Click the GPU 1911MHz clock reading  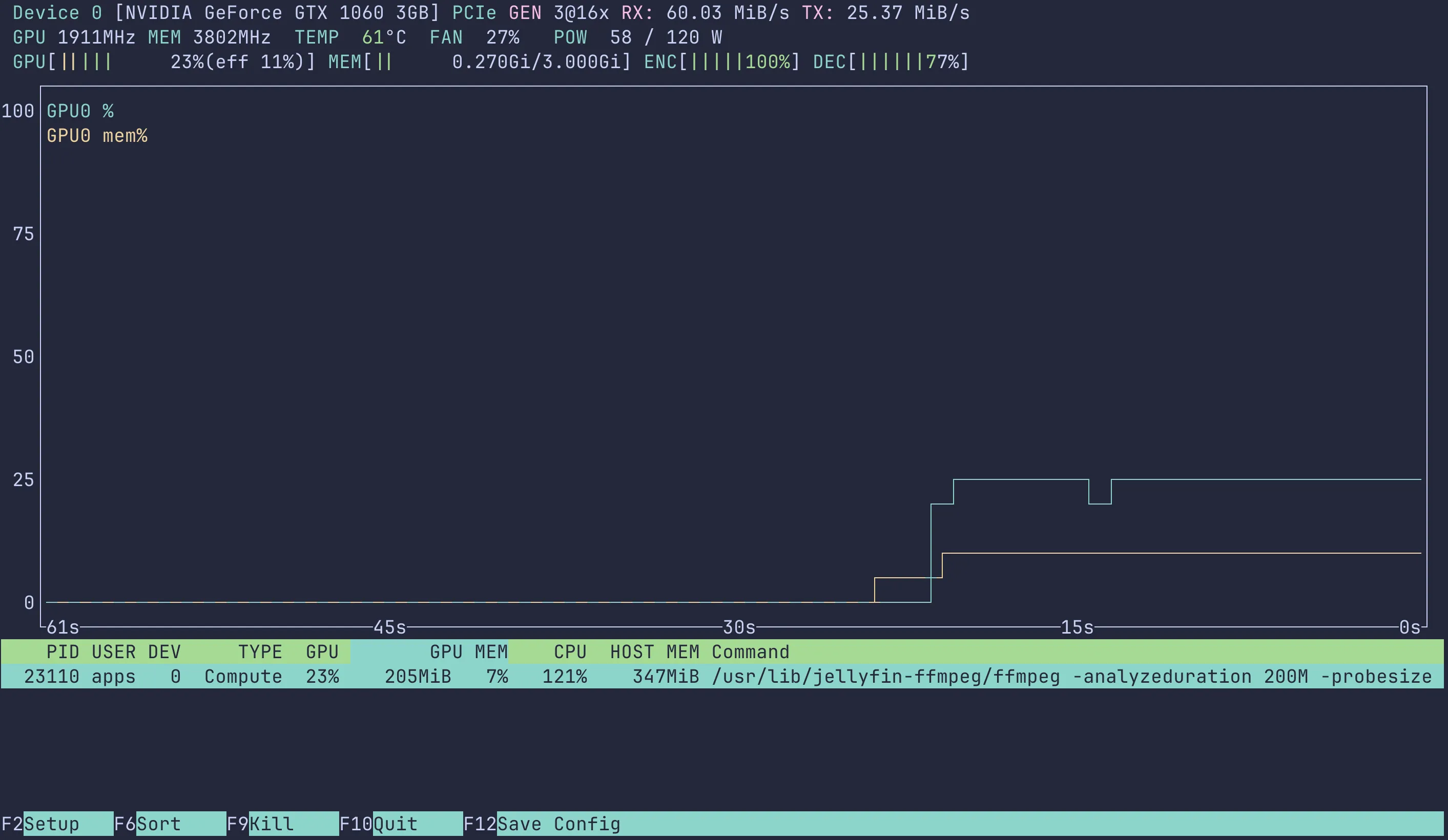[74, 37]
